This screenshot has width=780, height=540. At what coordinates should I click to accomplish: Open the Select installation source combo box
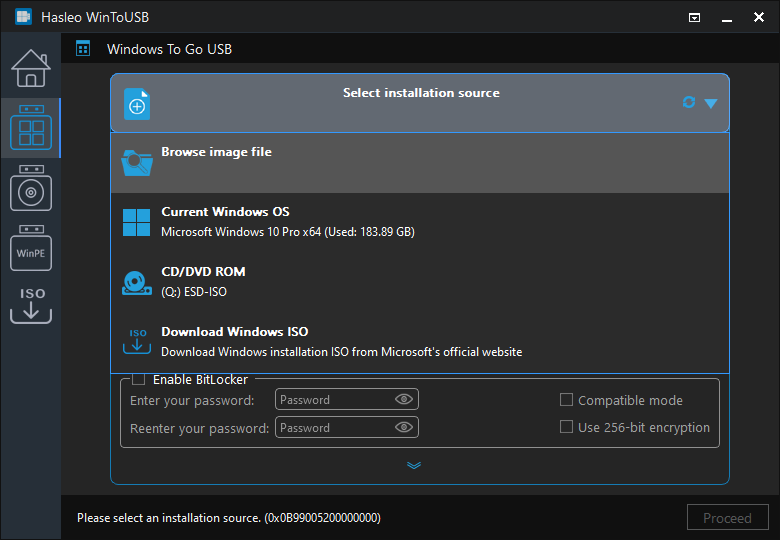tap(420, 103)
